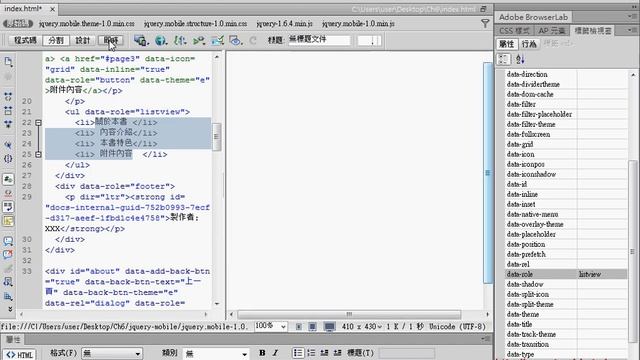
Task: Open the check browser compatibility icon
Action: click(217, 40)
